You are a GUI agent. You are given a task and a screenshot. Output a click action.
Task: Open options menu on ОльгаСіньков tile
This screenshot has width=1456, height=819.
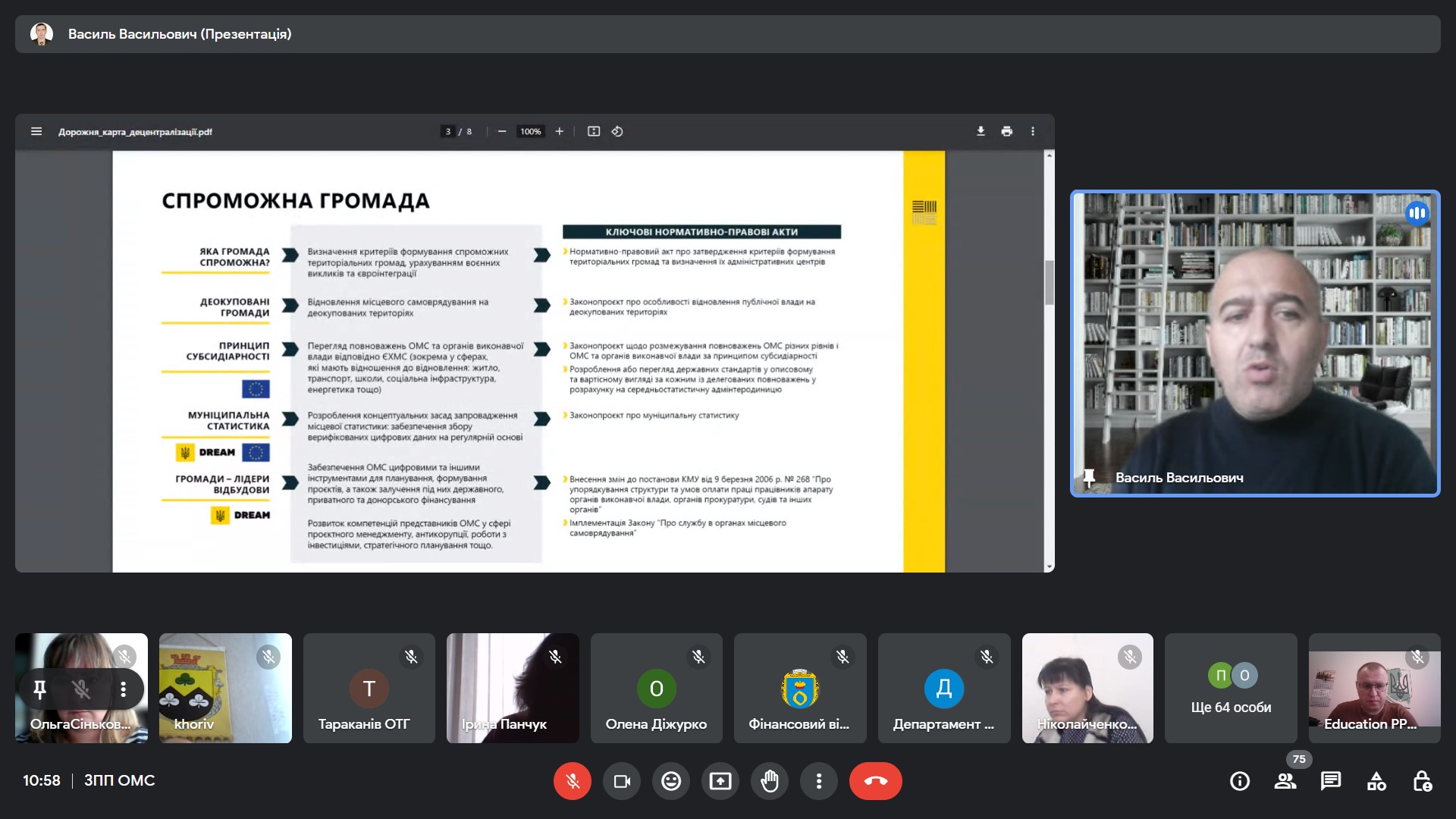[x=123, y=689]
